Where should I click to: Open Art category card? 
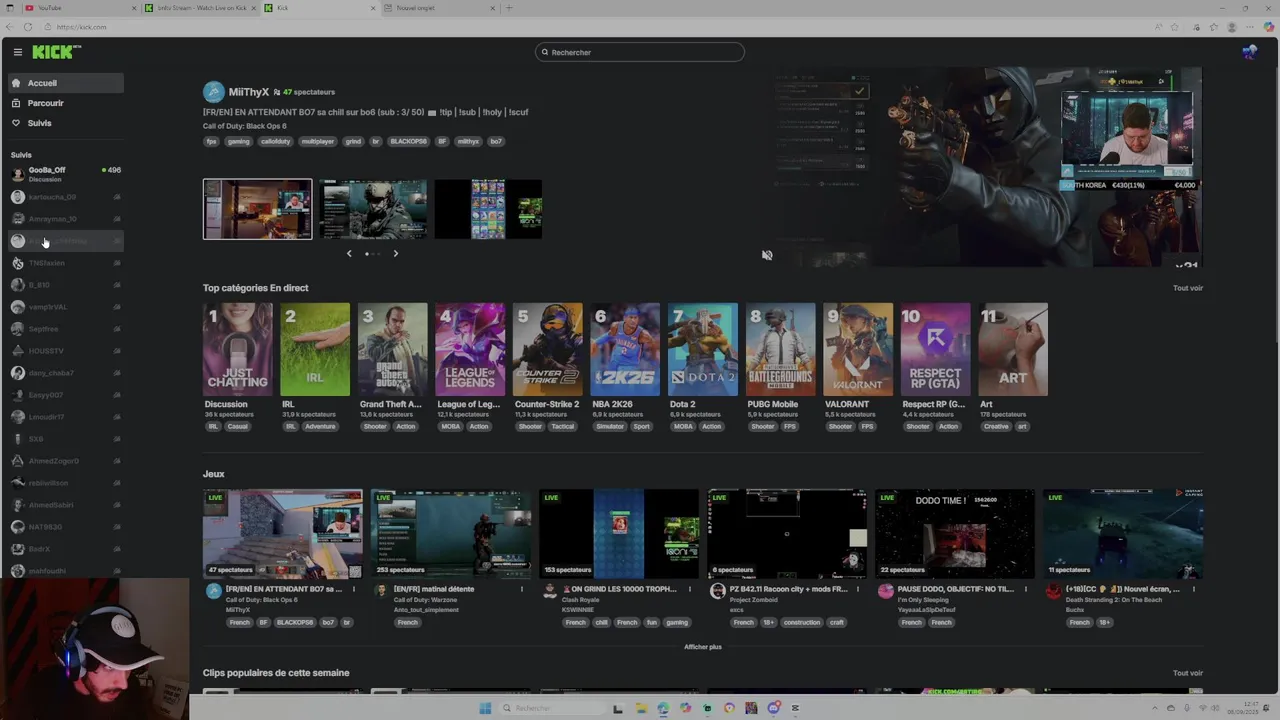(x=1013, y=349)
